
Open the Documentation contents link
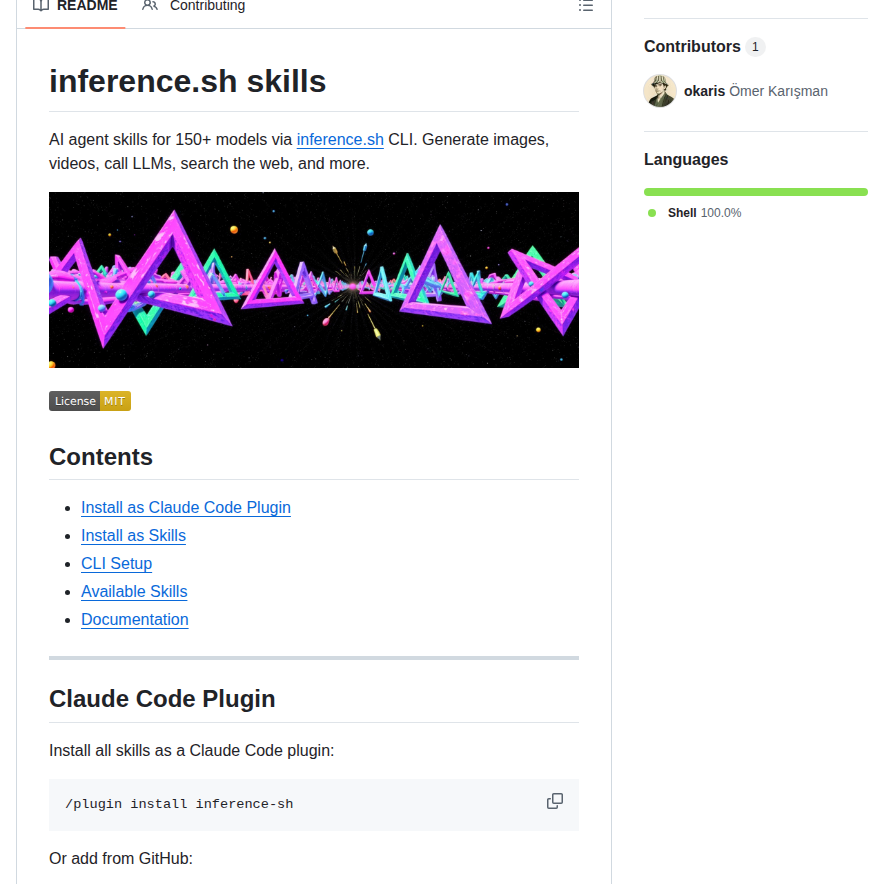coord(135,619)
